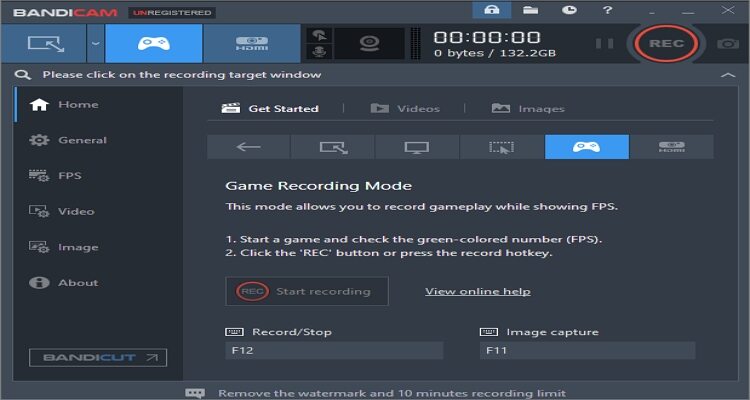
Task: Select fullscreen monitor mode icon
Action: point(417,147)
